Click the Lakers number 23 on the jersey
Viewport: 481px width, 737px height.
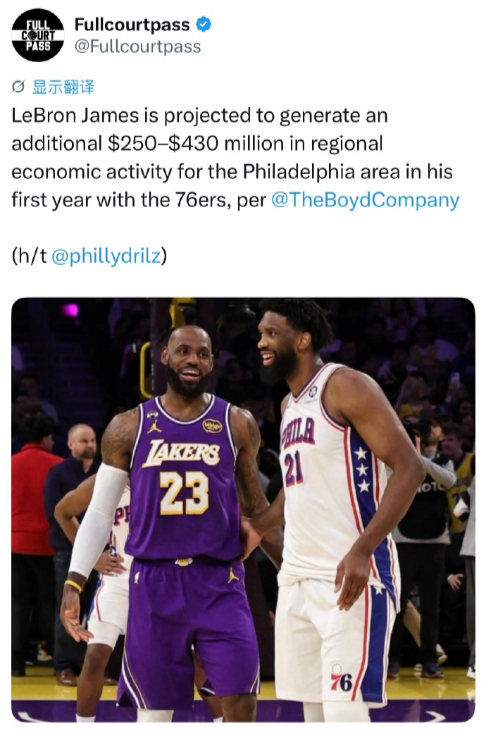click(x=184, y=493)
